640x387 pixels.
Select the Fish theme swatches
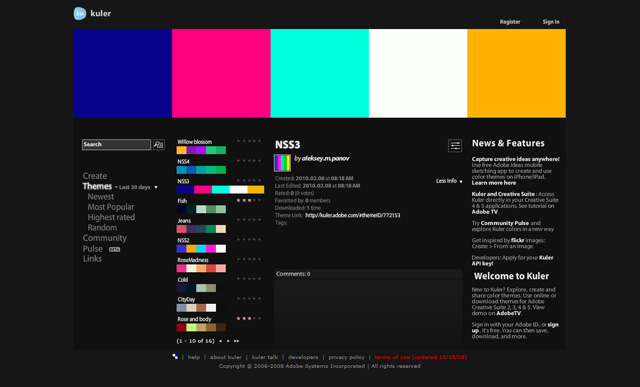(x=201, y=209)
